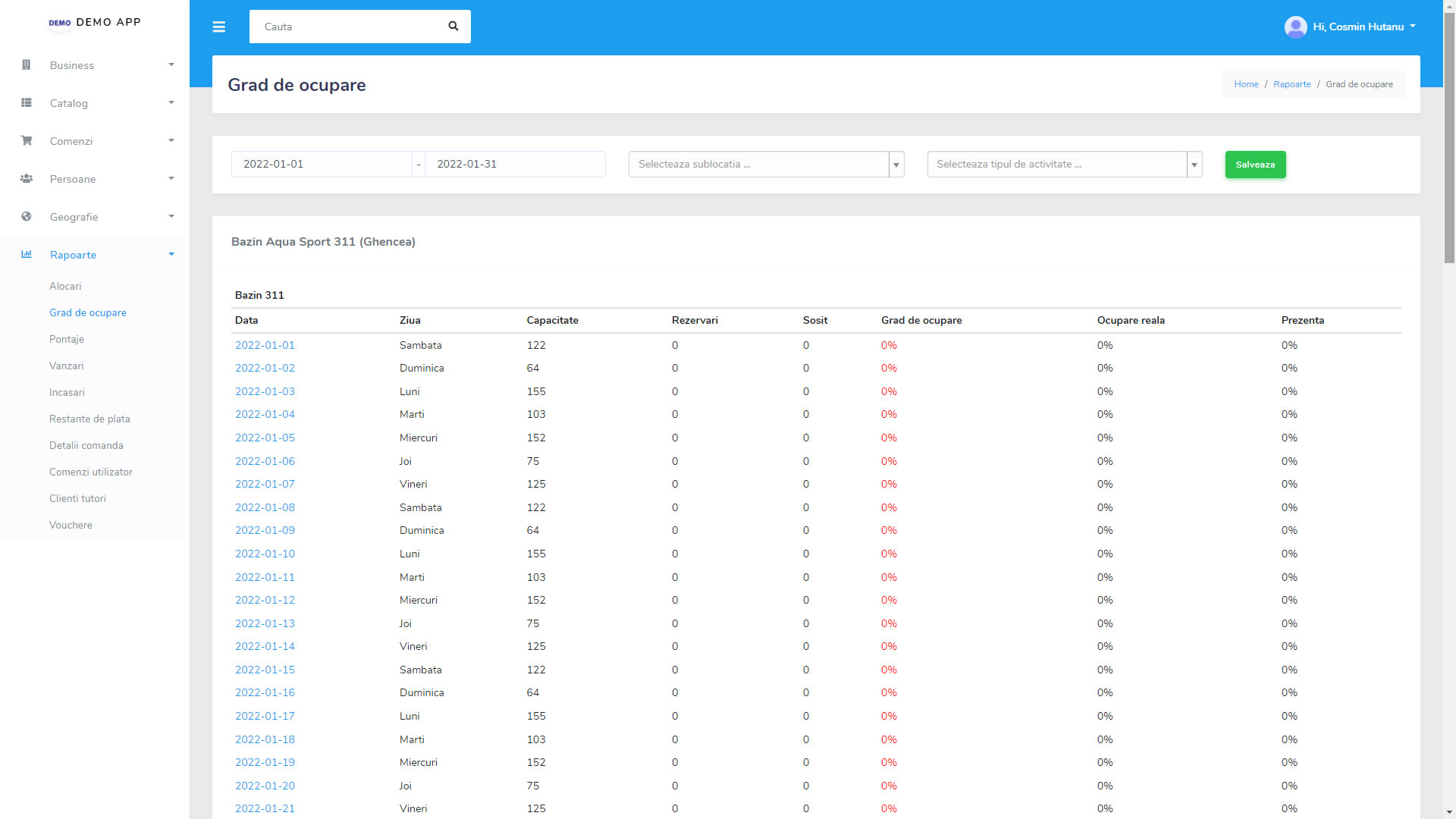This screenshot has width=1456, height=819.
Task: Open date link 2022-01-14
Action: (265, 646)
